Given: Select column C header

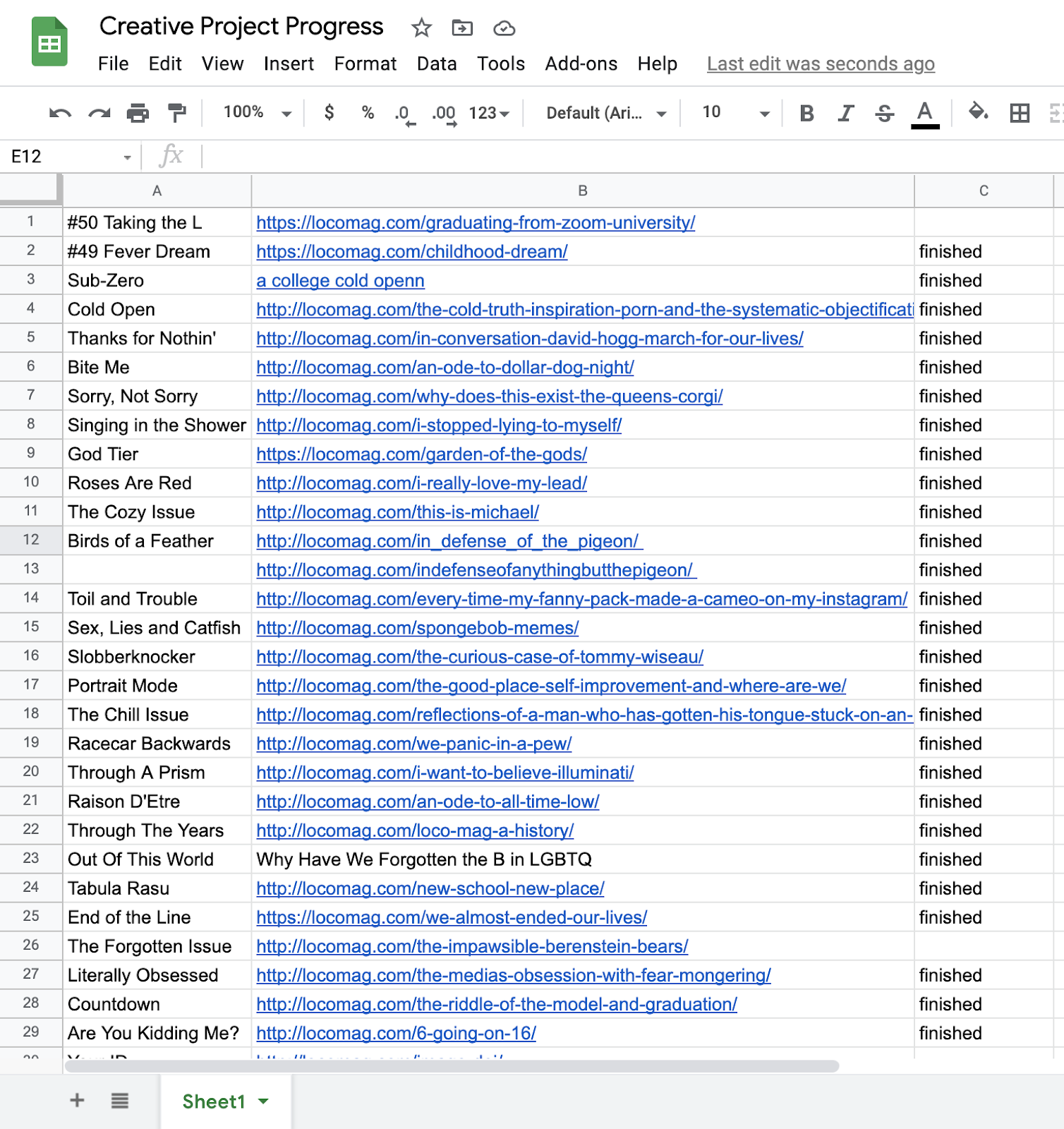Looking at the screenshot, I should [984, 191].
